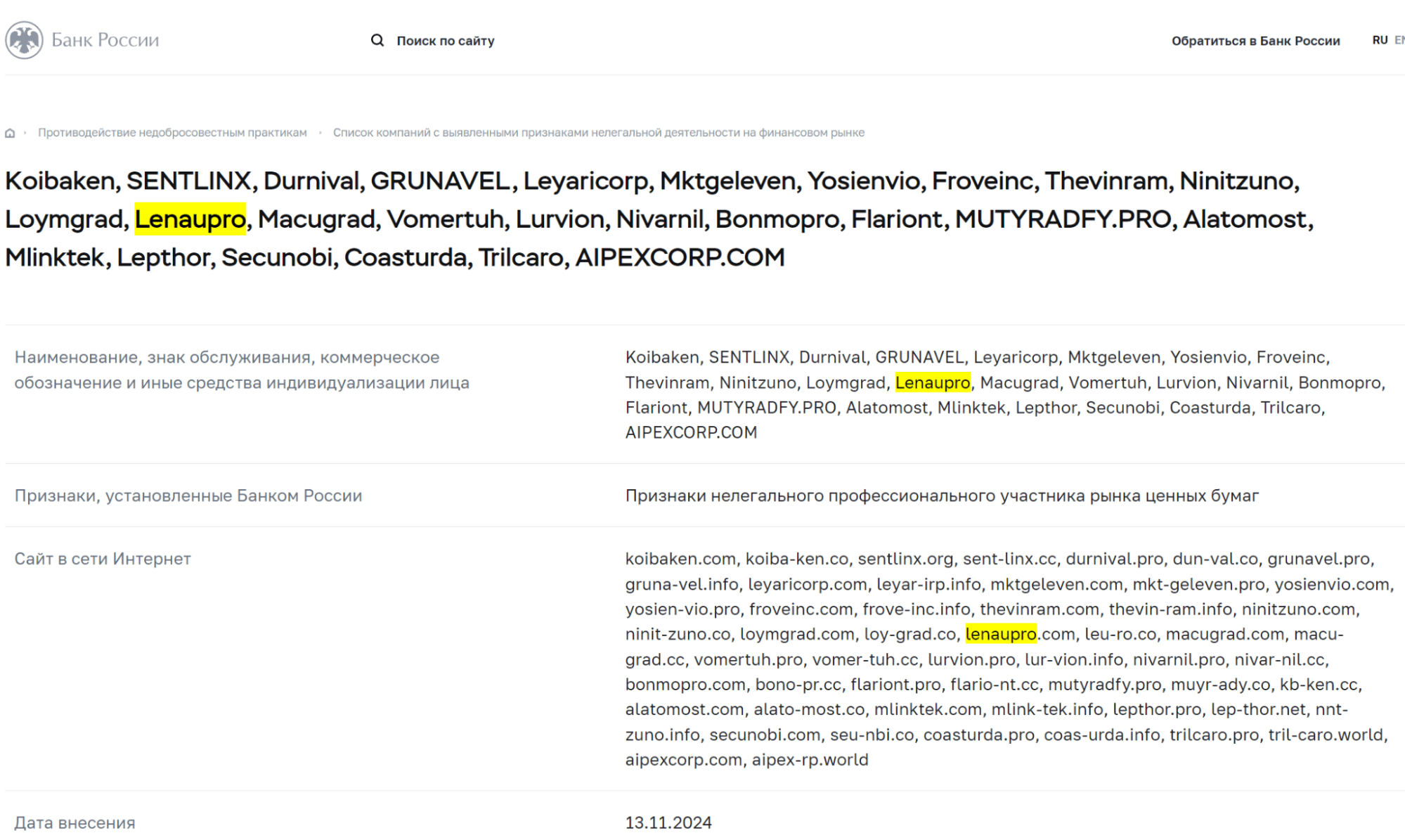
Task: Click loymgrad.com in sites list
Action: (797, 634)
